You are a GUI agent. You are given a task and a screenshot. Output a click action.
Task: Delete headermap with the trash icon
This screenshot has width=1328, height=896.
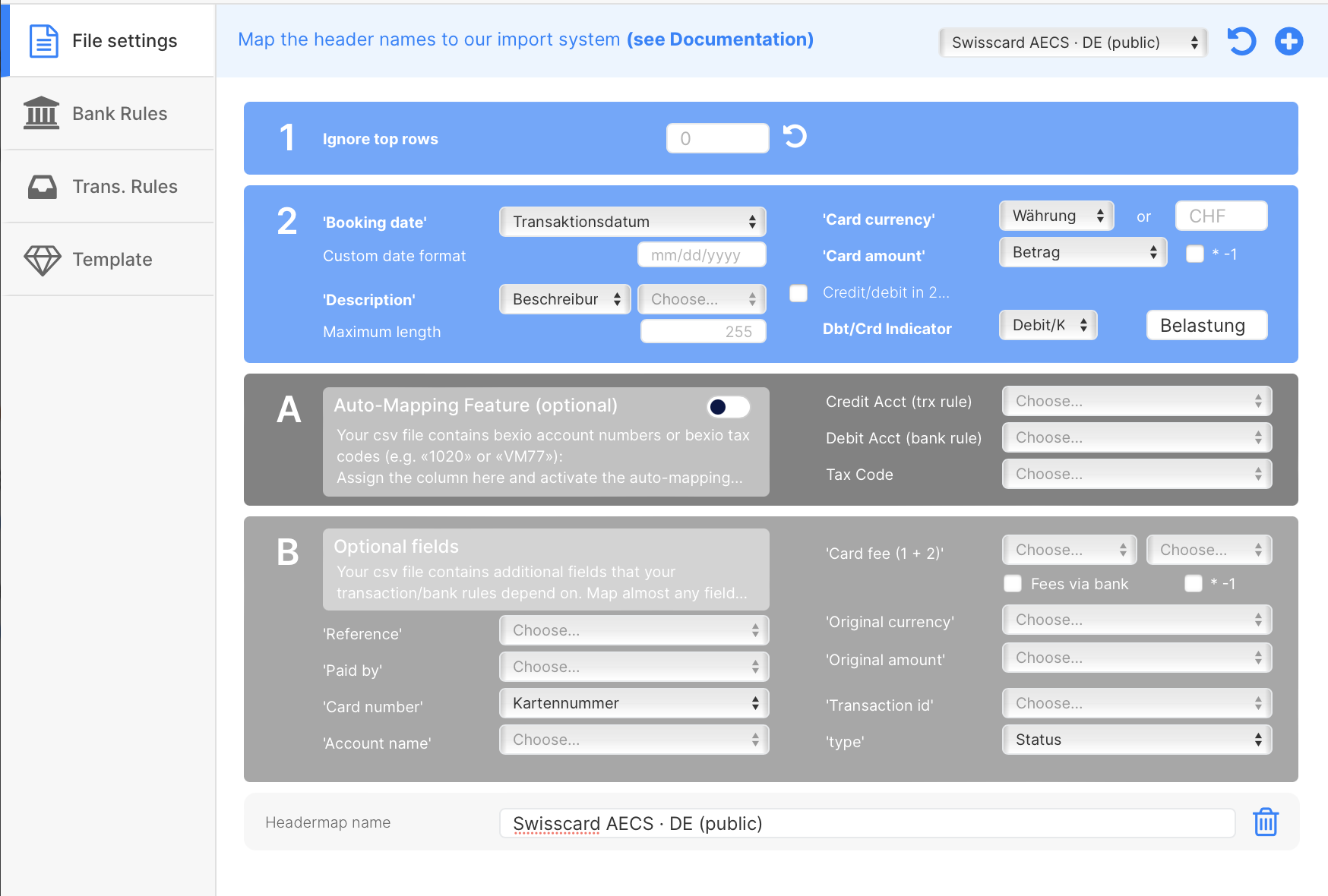(1266, 822)
